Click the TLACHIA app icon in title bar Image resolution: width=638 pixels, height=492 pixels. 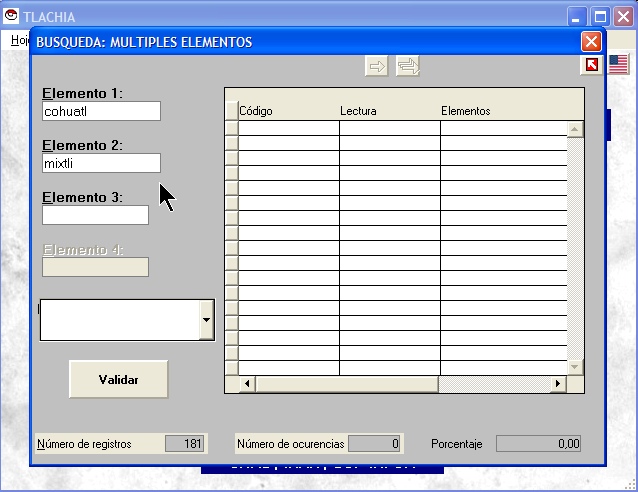11,16
